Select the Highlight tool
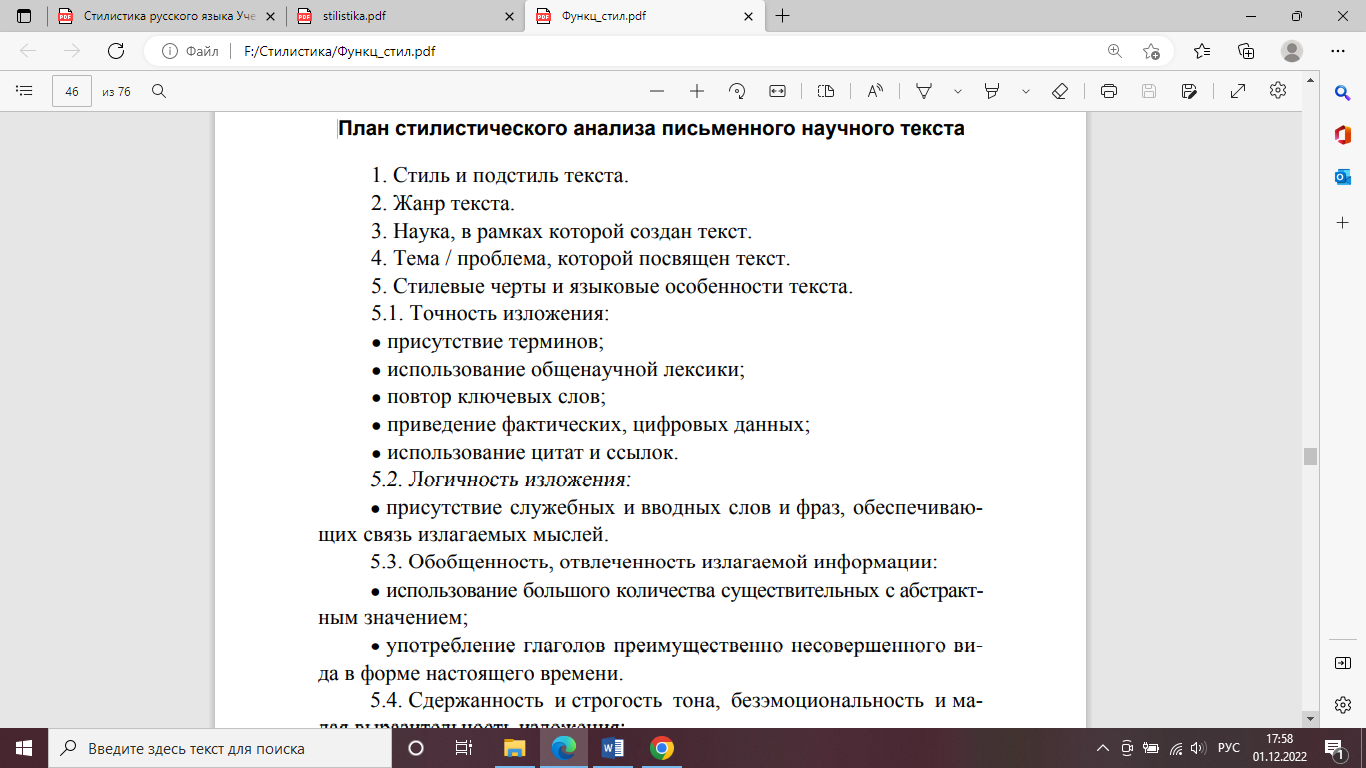The image size is (1366, 768). tap(992, 91)
